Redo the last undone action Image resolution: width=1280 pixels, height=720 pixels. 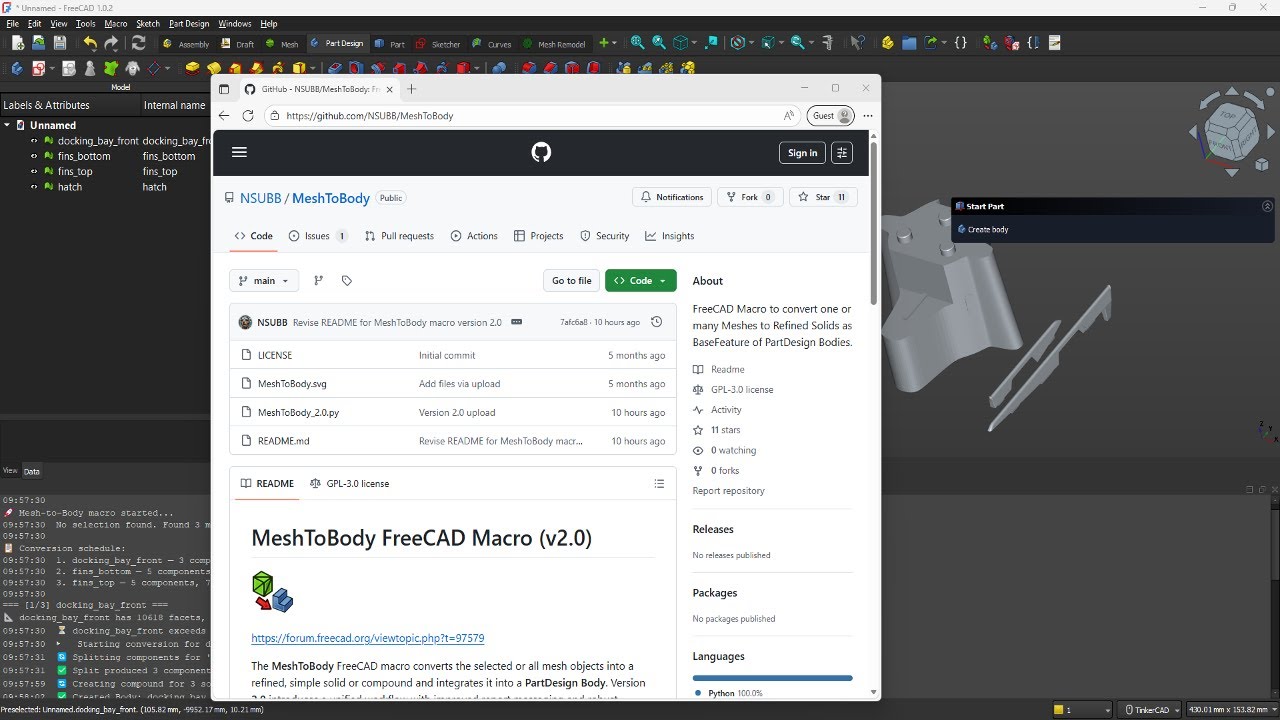(111, 43)
